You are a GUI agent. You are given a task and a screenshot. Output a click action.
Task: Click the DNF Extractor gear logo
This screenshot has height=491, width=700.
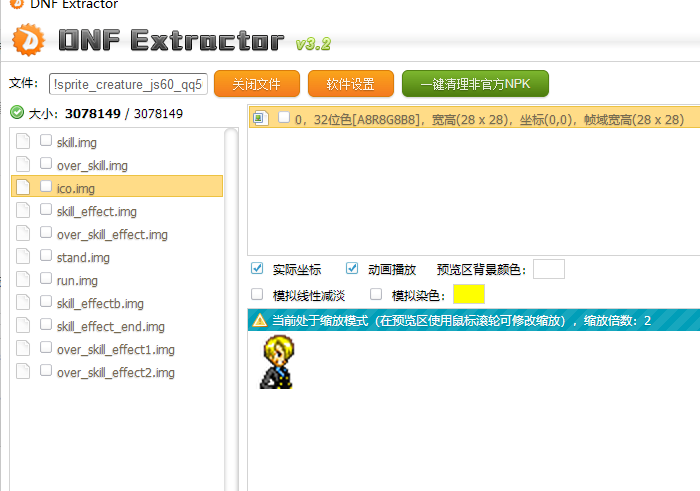tap(29, 40)
